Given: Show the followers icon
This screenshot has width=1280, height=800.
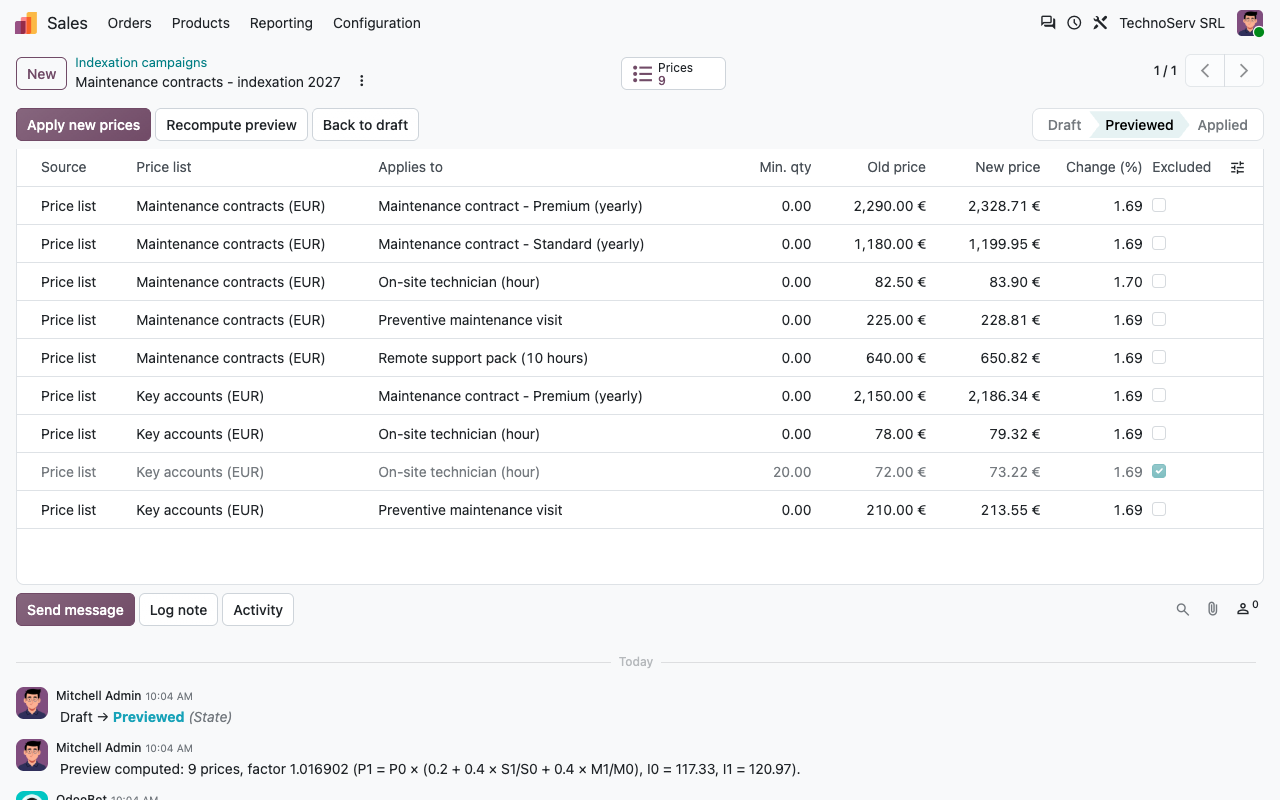Looking at the screenshot, I should pos(1247,608).
